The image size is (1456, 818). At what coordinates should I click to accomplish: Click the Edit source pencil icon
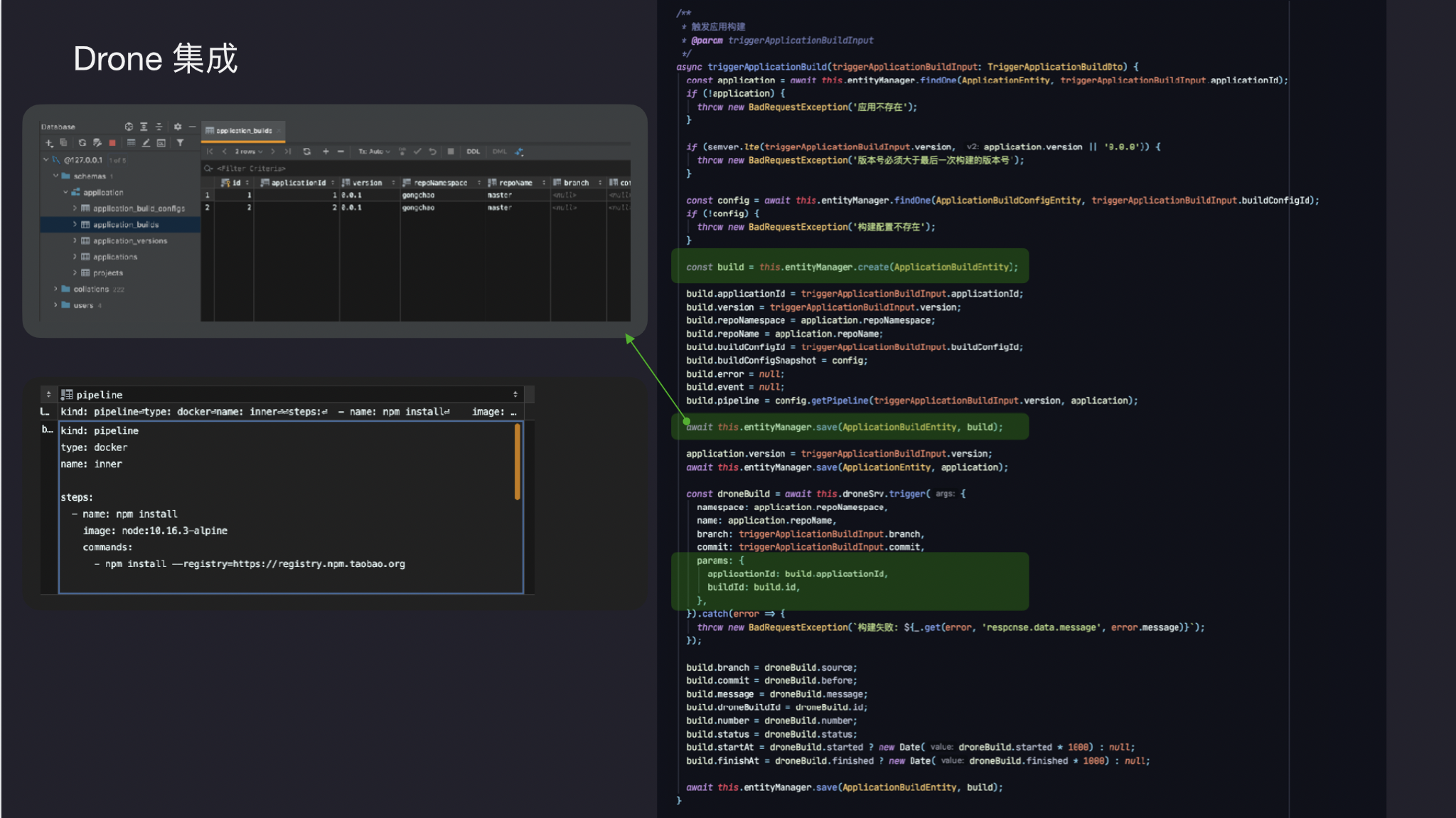146,143
